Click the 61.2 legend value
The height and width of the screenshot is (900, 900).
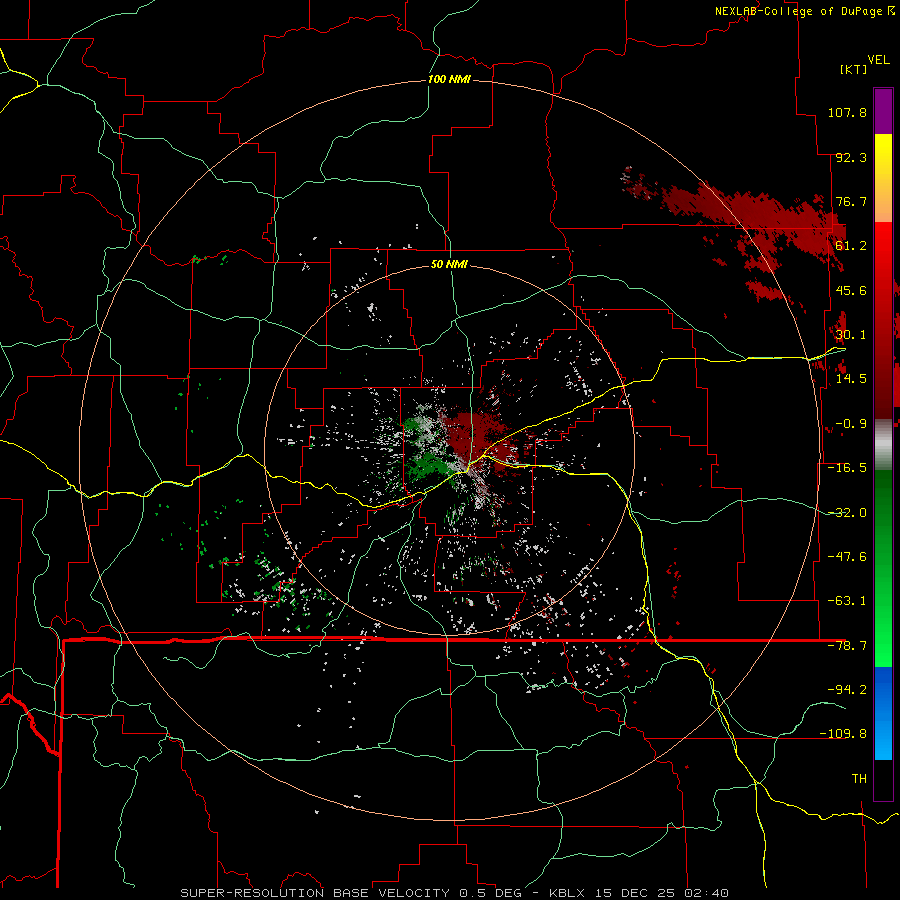(851, 246)
